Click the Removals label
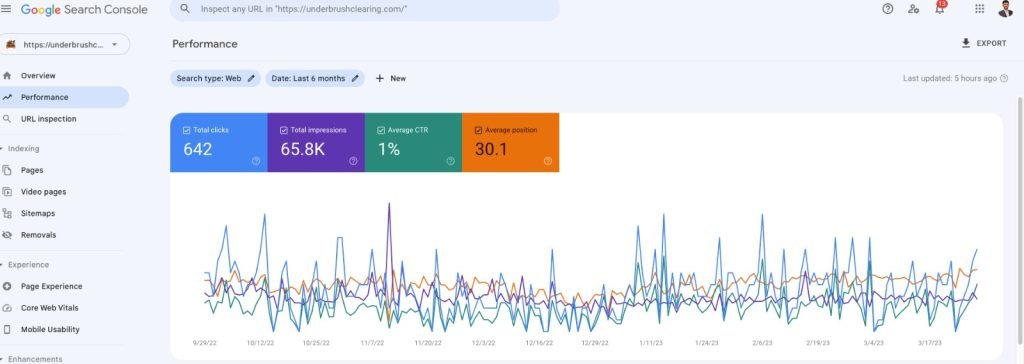The width and height of the screenshot is (1024, 364). (39, 235)
